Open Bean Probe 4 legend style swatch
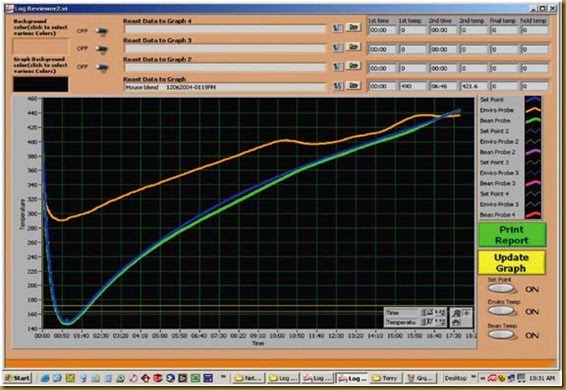The image size is (566, 390). pos(533,215)
